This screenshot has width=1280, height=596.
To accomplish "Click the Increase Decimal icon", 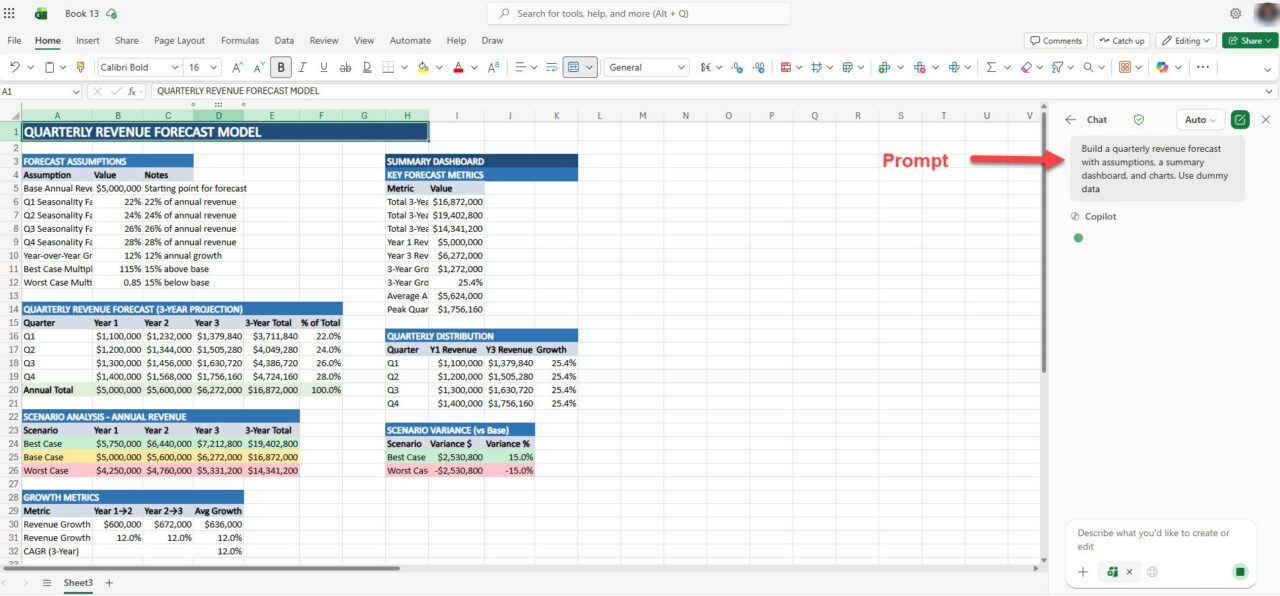I will [x=737, y=67].
